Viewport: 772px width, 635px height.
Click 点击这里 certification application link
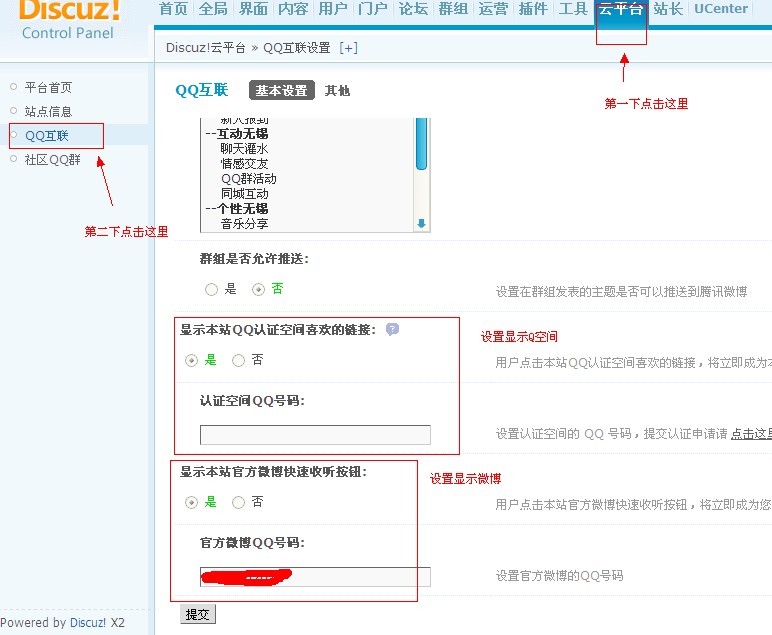751,434
